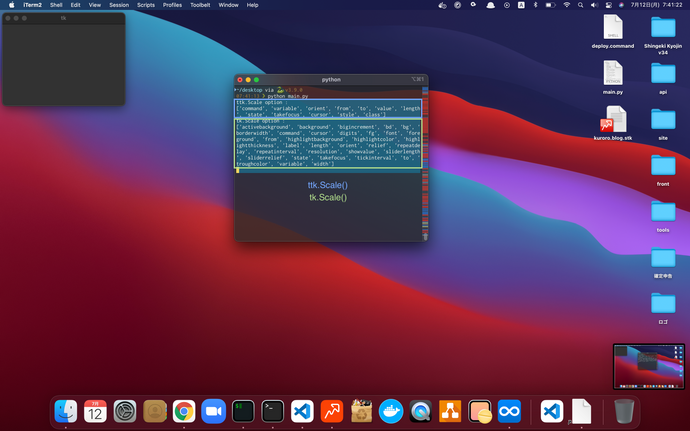Open the Scripts menu
Image resolution: width=690 pixels, height=431 pixels.
[146, 5]
